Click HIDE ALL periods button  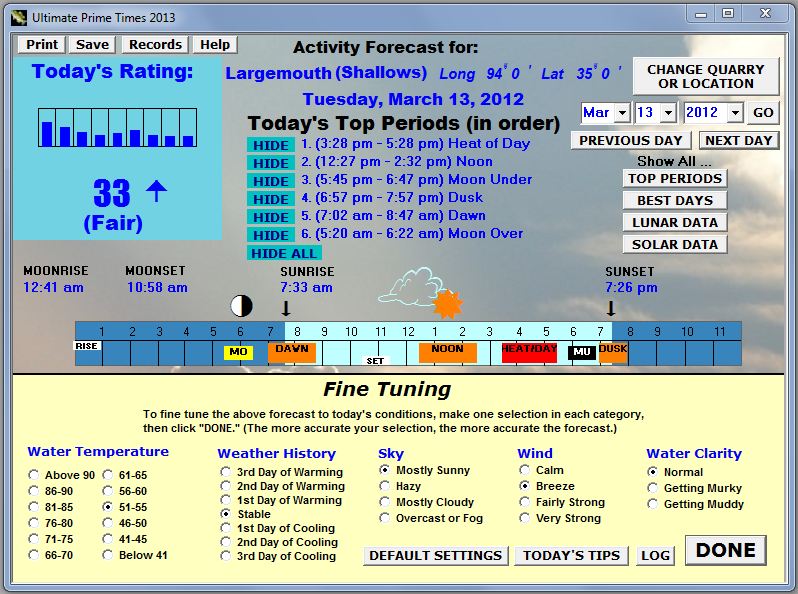pyautogui.click(x=283, y=253)
